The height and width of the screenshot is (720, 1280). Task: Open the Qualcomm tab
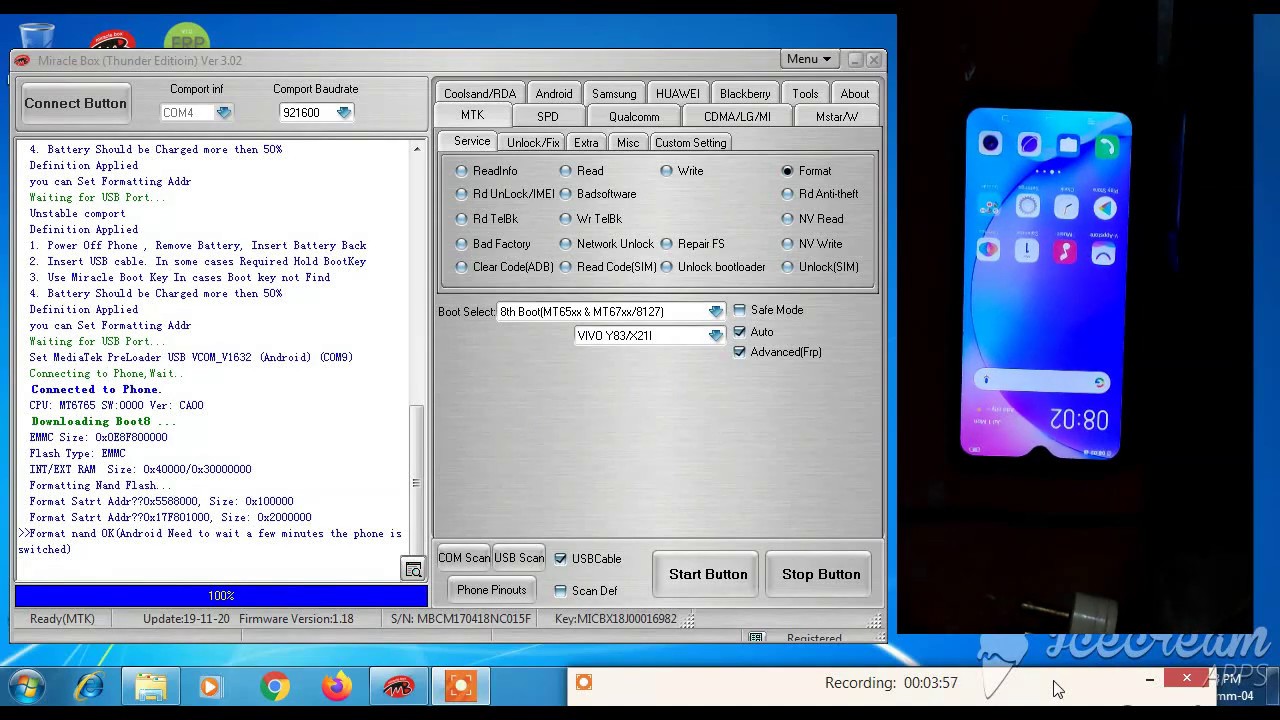634,117
